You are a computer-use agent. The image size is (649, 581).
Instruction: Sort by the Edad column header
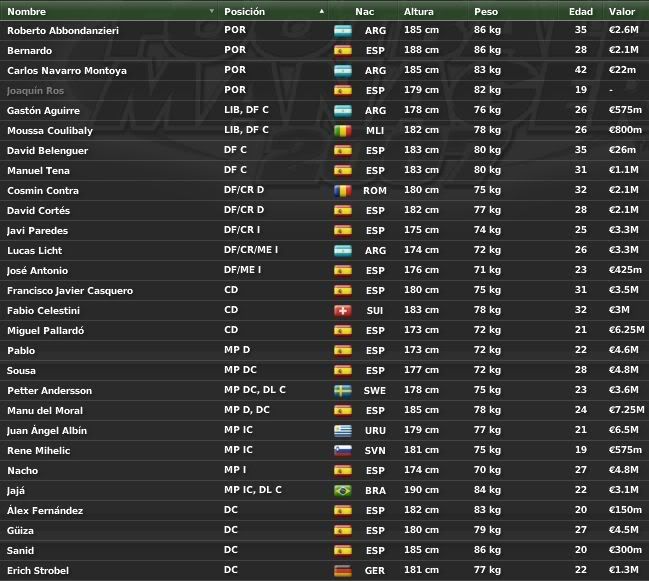(x=581, y=12)
